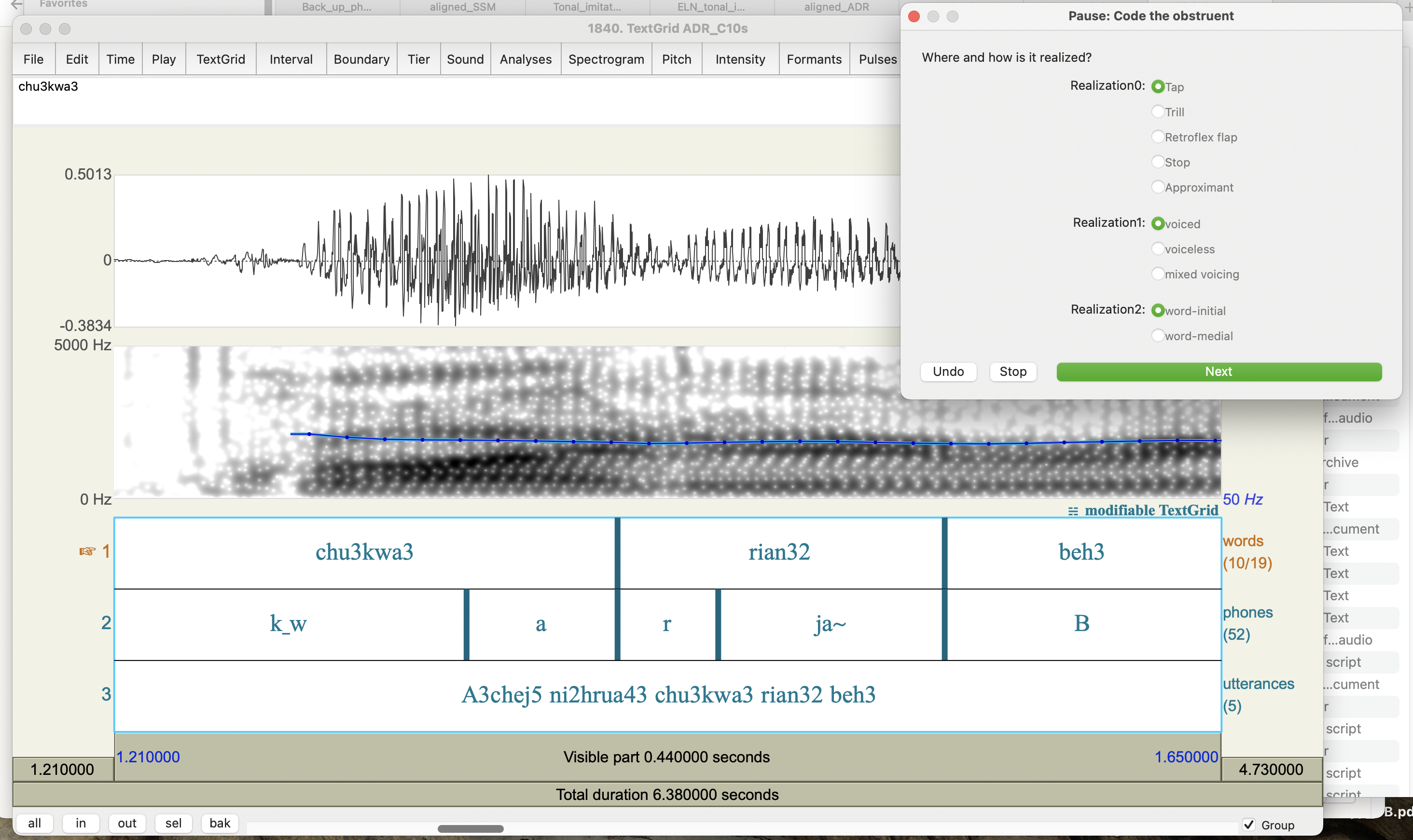Click the pointing hand tier 1 marker

[x=87, y=551]
